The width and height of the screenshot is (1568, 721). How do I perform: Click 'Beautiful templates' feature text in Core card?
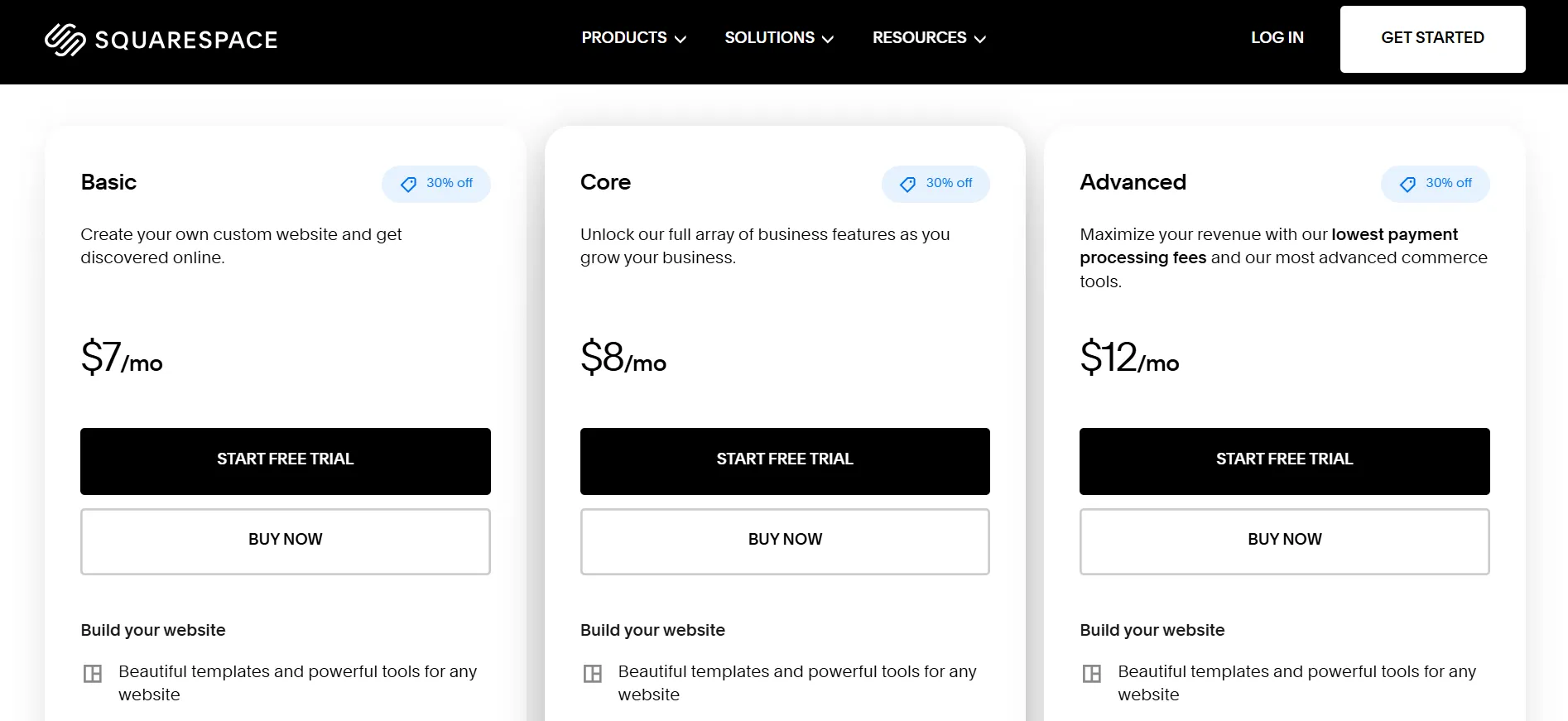tap(797, 683)
